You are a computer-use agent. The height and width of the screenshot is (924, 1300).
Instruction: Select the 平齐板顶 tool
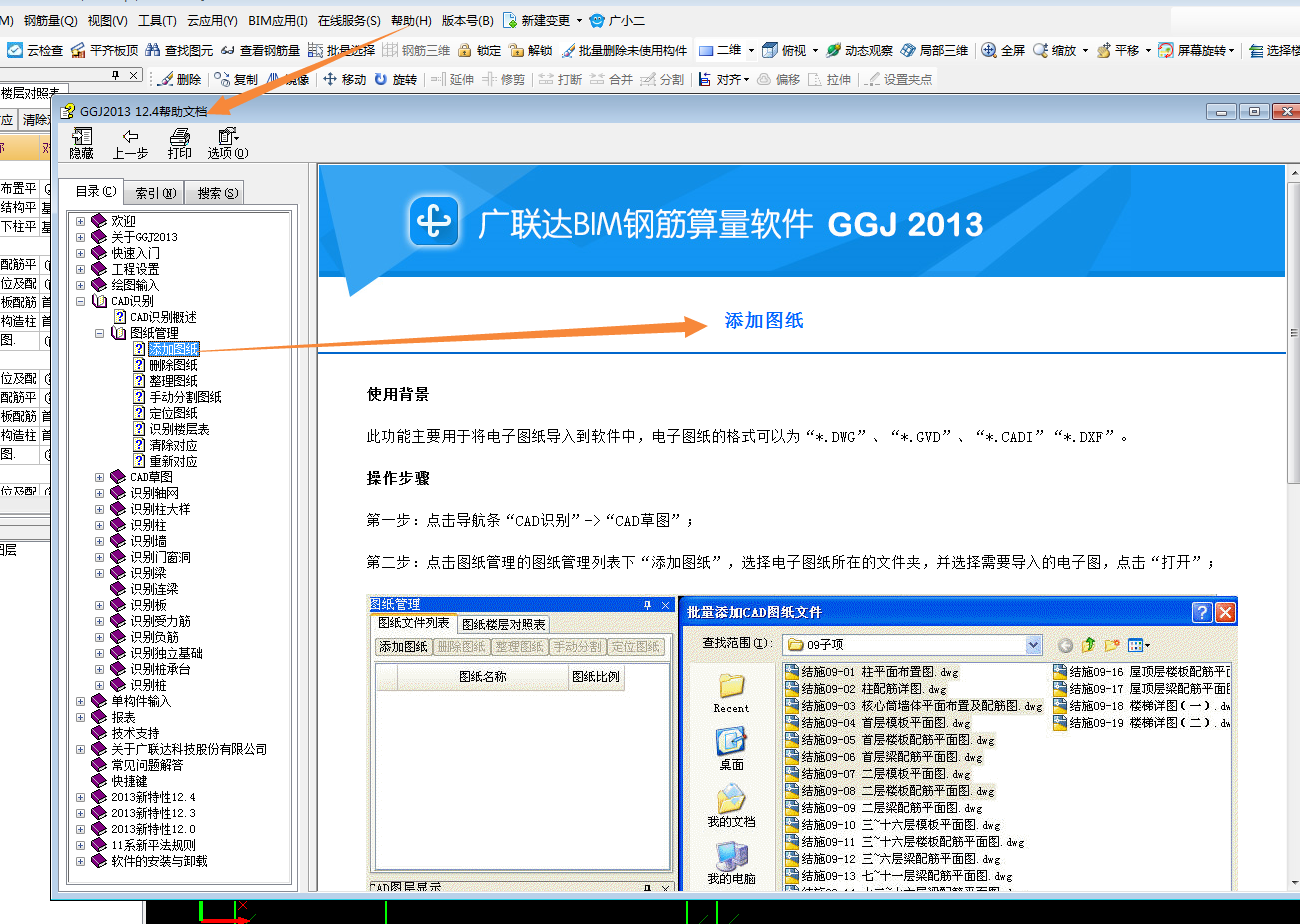point(106,50)
